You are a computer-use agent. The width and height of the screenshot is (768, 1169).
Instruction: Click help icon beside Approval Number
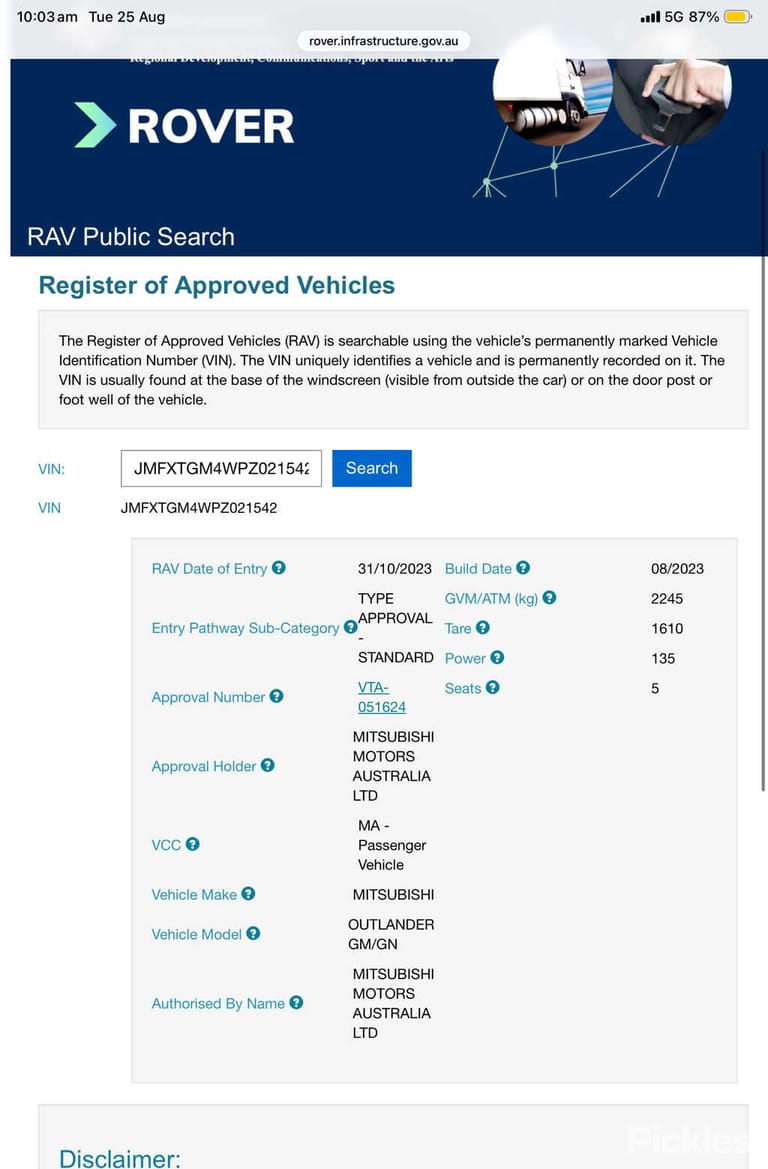(x=277, y=696)
